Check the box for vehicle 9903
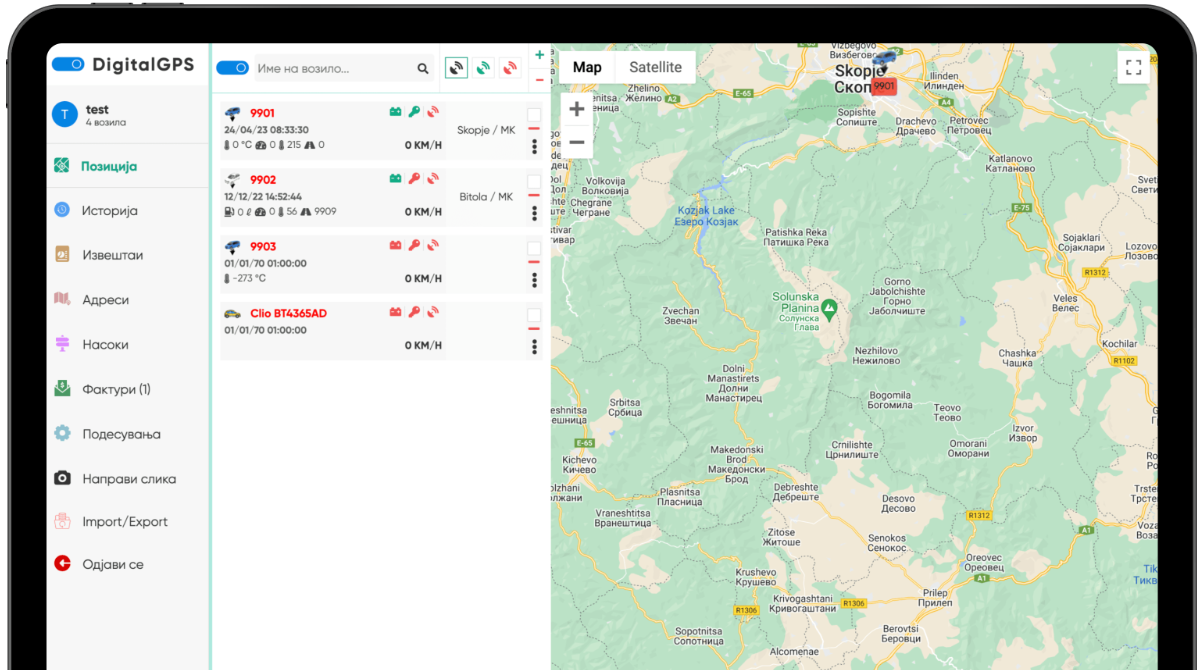The height and width of the screenshot is (670, 1200). pos(534,248)
